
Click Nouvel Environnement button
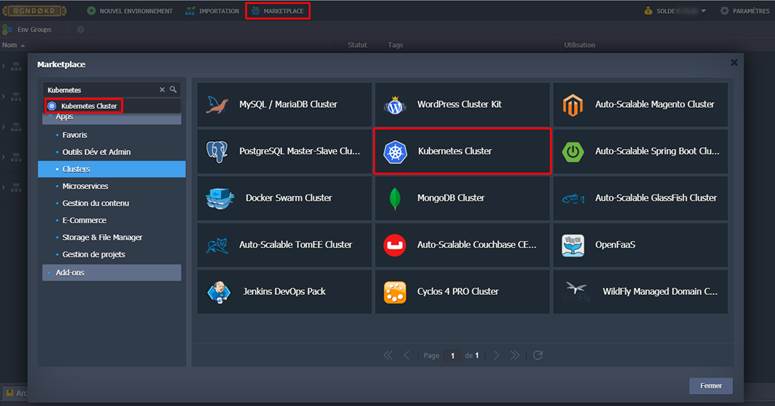(x=130, y=11)
